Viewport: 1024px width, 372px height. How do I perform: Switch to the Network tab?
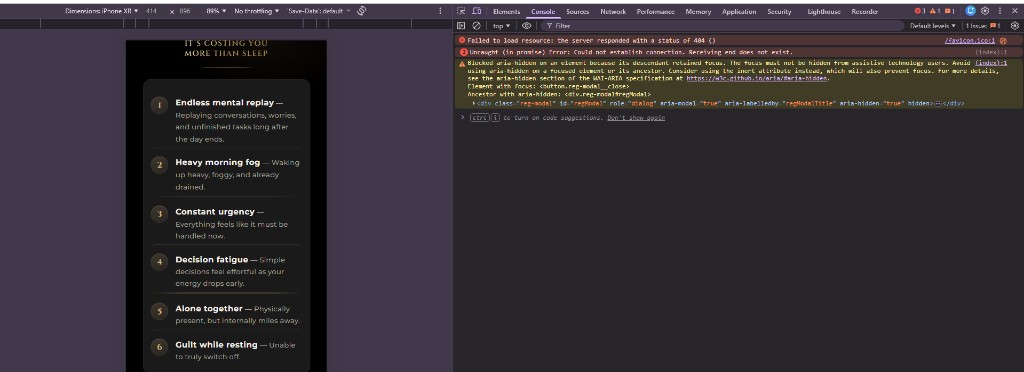613,12
